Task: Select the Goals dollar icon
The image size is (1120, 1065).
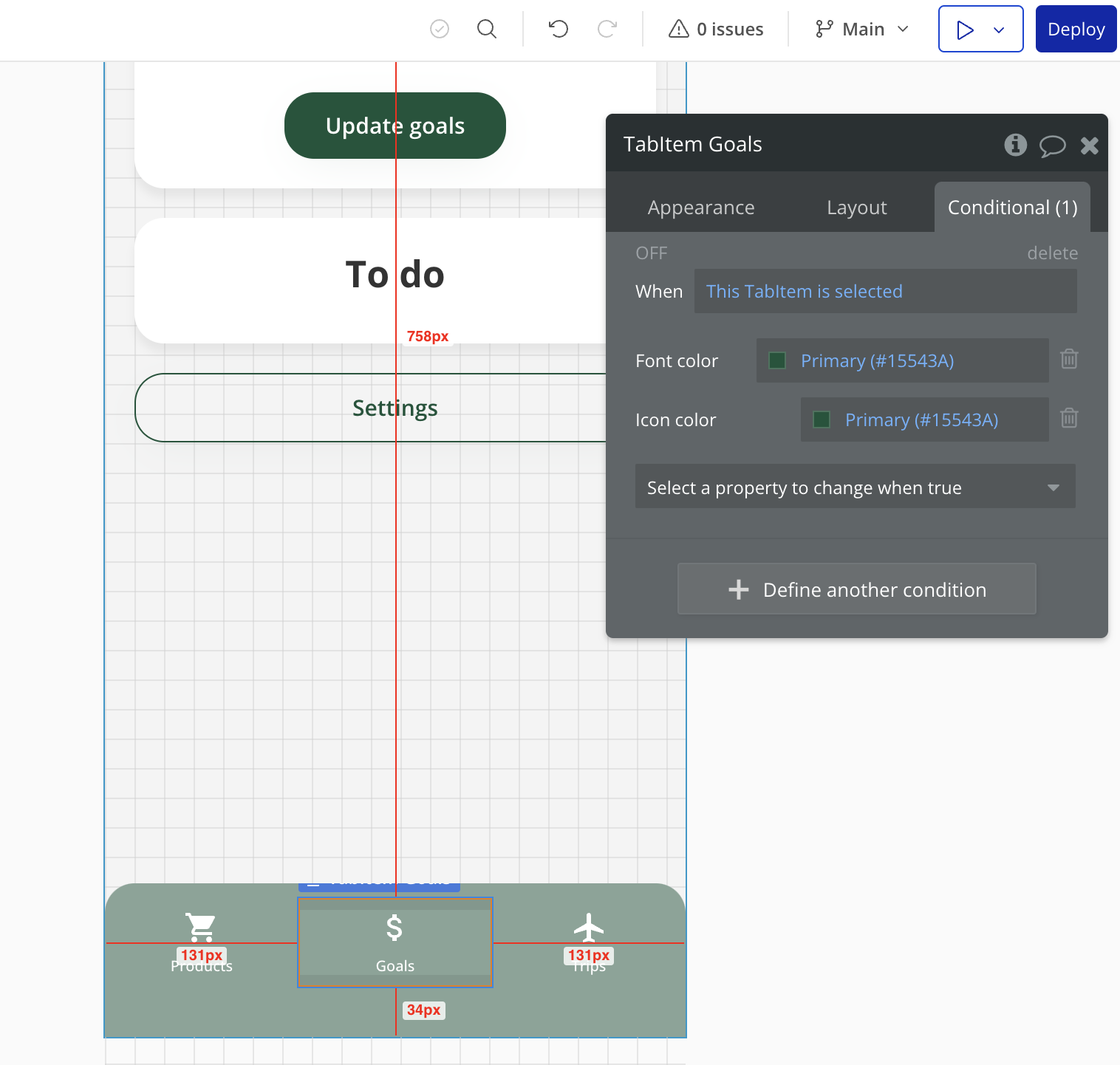Action: coord(395,928)
